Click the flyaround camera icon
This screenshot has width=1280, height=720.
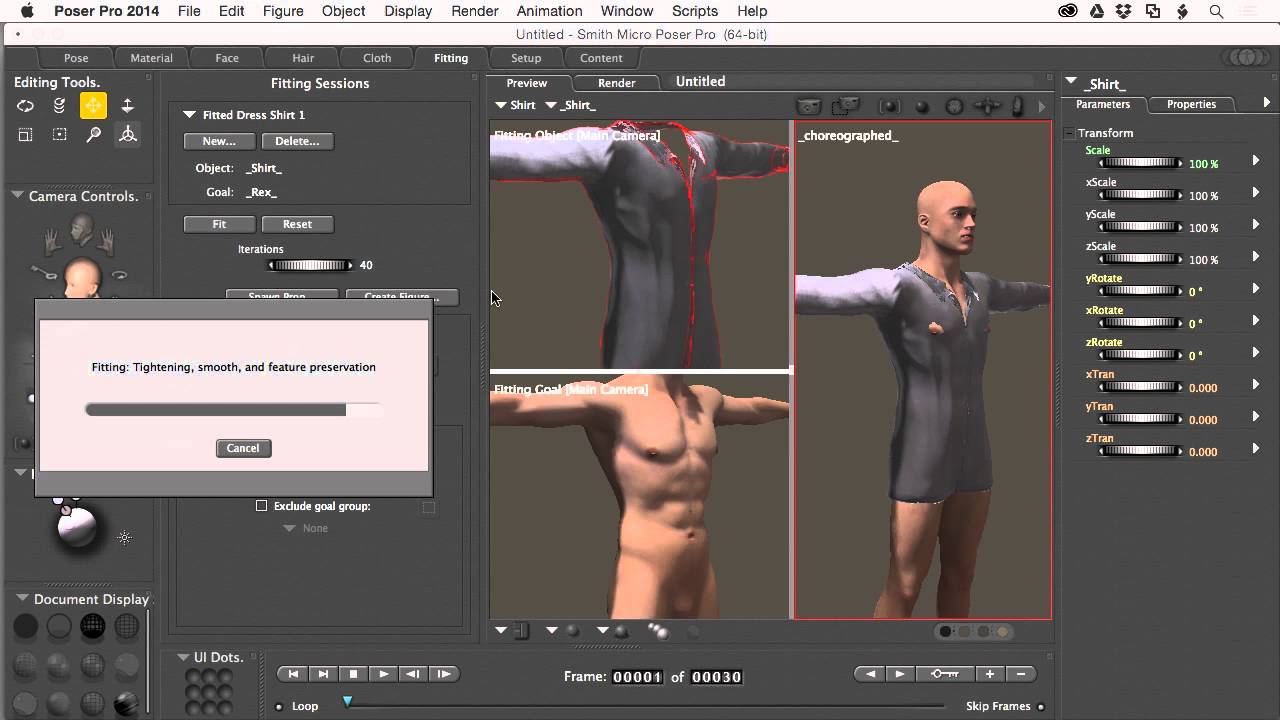click(x=120, y=275)
